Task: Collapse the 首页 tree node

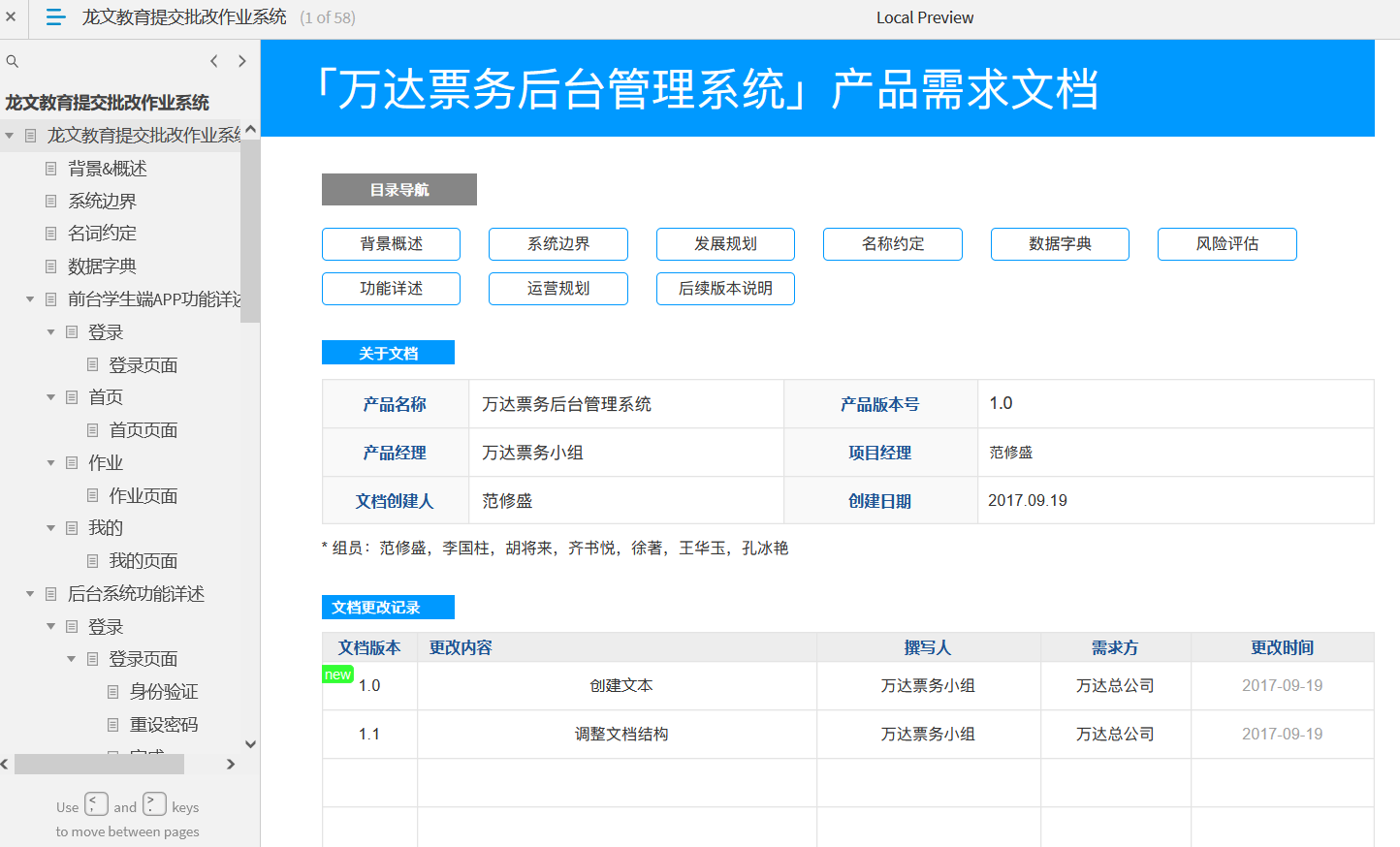Action: [50, 397]
